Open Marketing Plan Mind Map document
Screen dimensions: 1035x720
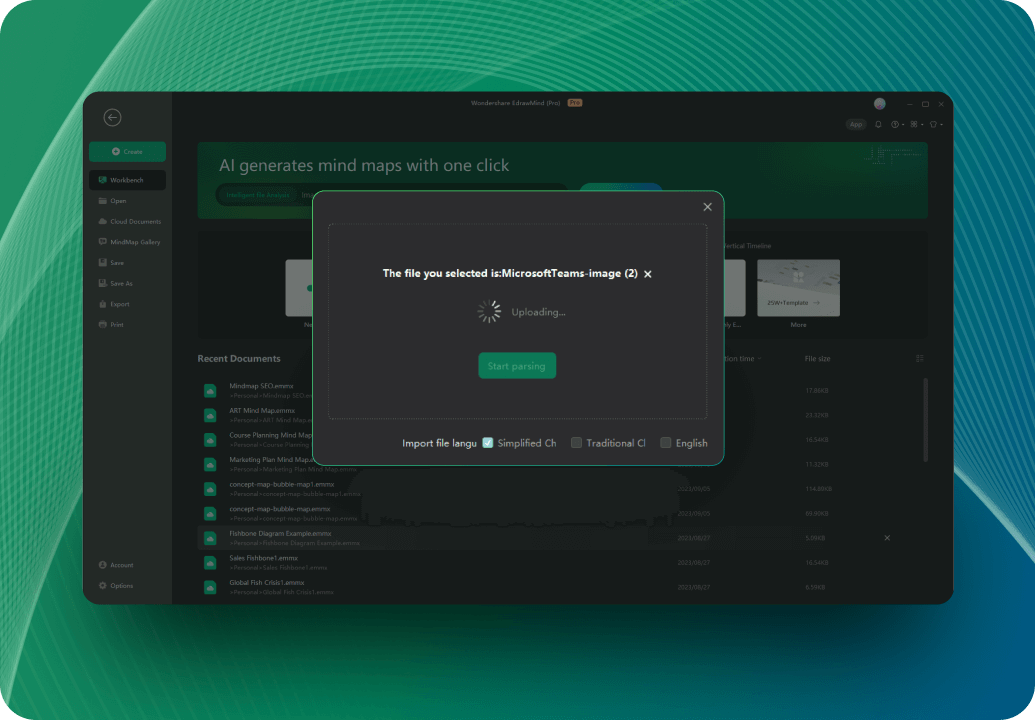pos(271,459)
